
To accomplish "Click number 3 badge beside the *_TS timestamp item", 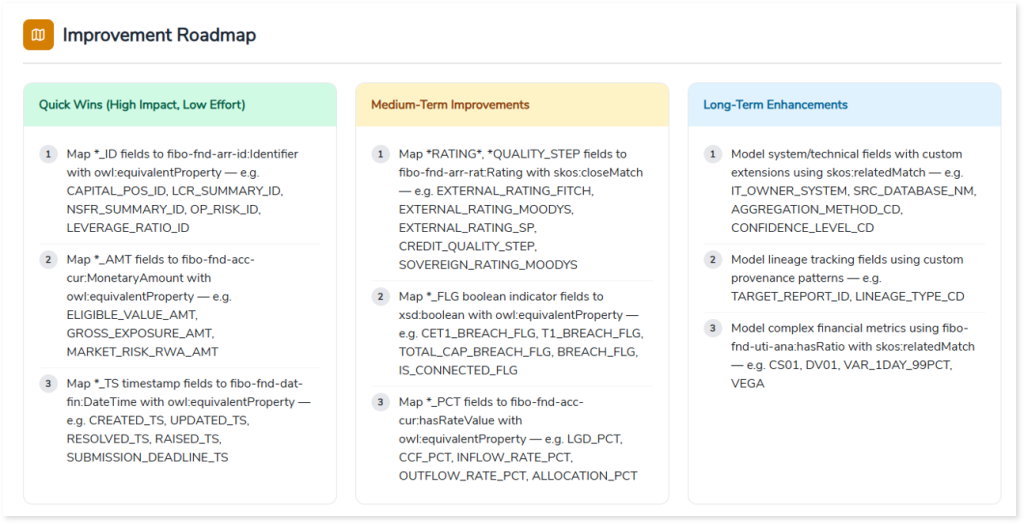I will point(48,384).
